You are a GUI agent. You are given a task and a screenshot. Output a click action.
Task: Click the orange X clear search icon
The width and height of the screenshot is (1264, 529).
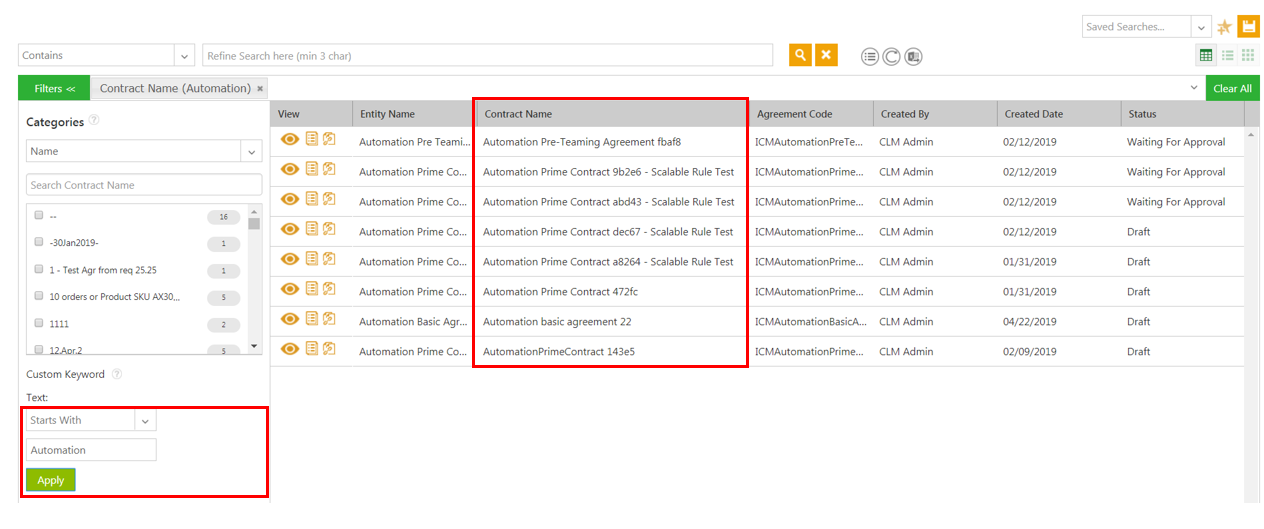pyautogui.click(x=826, y=55)
